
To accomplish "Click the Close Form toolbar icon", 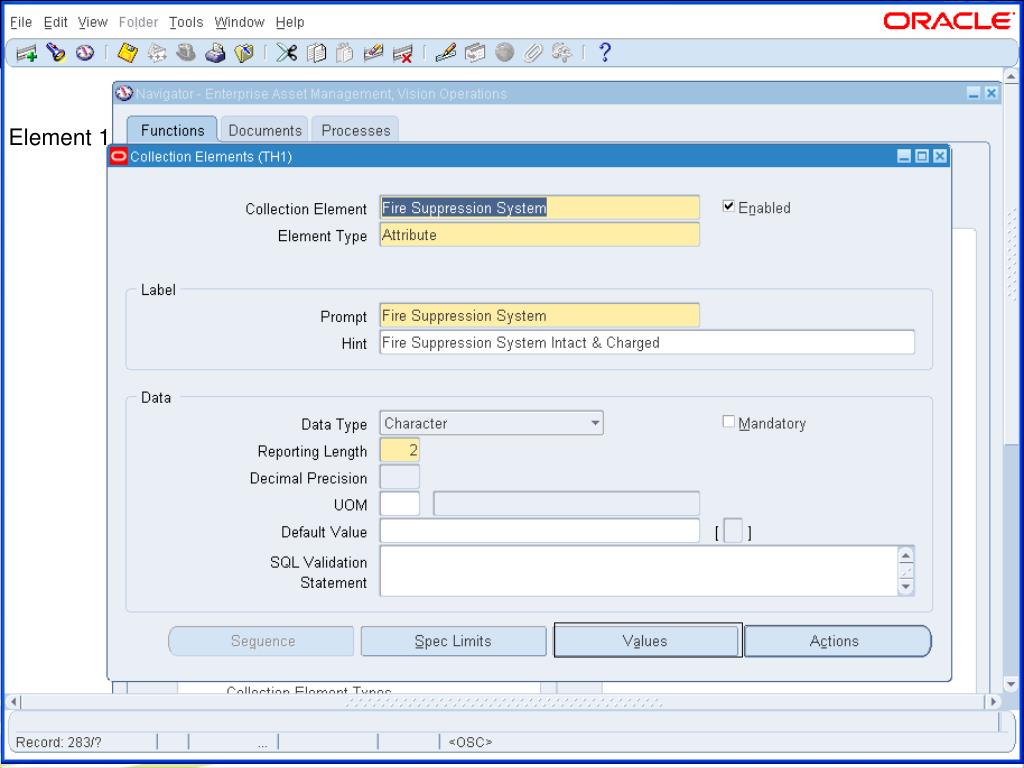I will (x=244, y=53).
